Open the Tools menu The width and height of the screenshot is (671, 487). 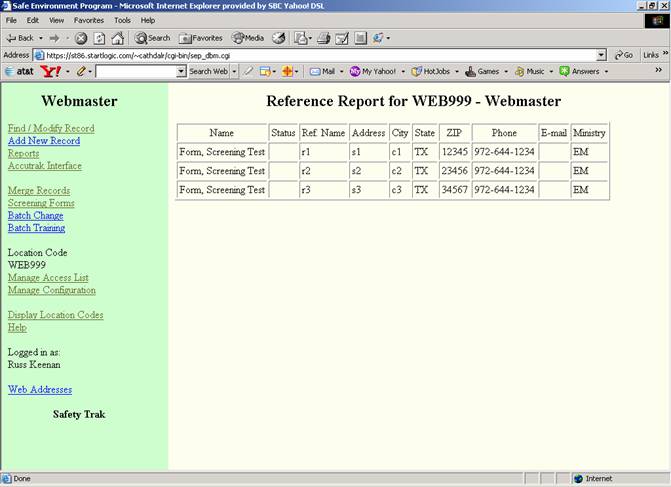tap(122, 20)
